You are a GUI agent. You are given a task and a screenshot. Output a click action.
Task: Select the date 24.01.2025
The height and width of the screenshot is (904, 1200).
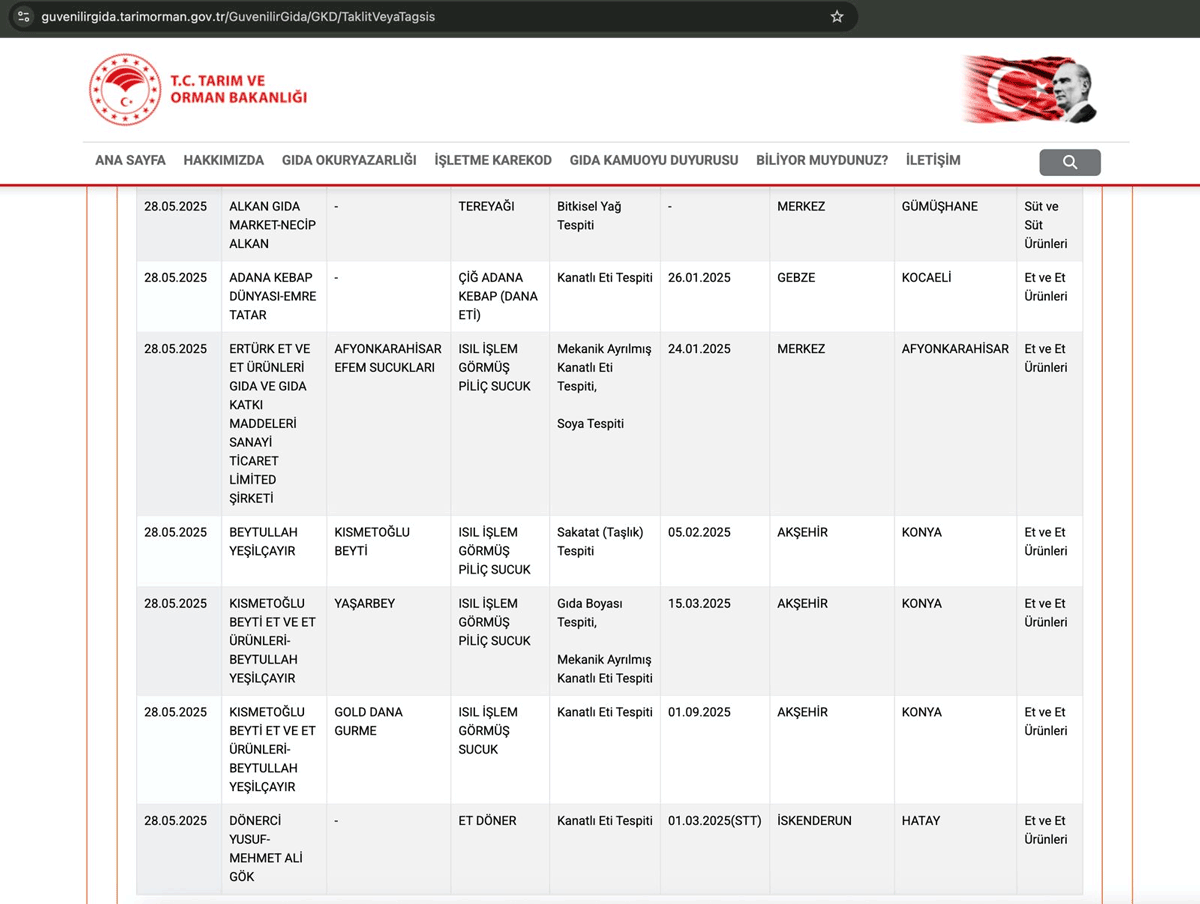click(x=699, y=349)
